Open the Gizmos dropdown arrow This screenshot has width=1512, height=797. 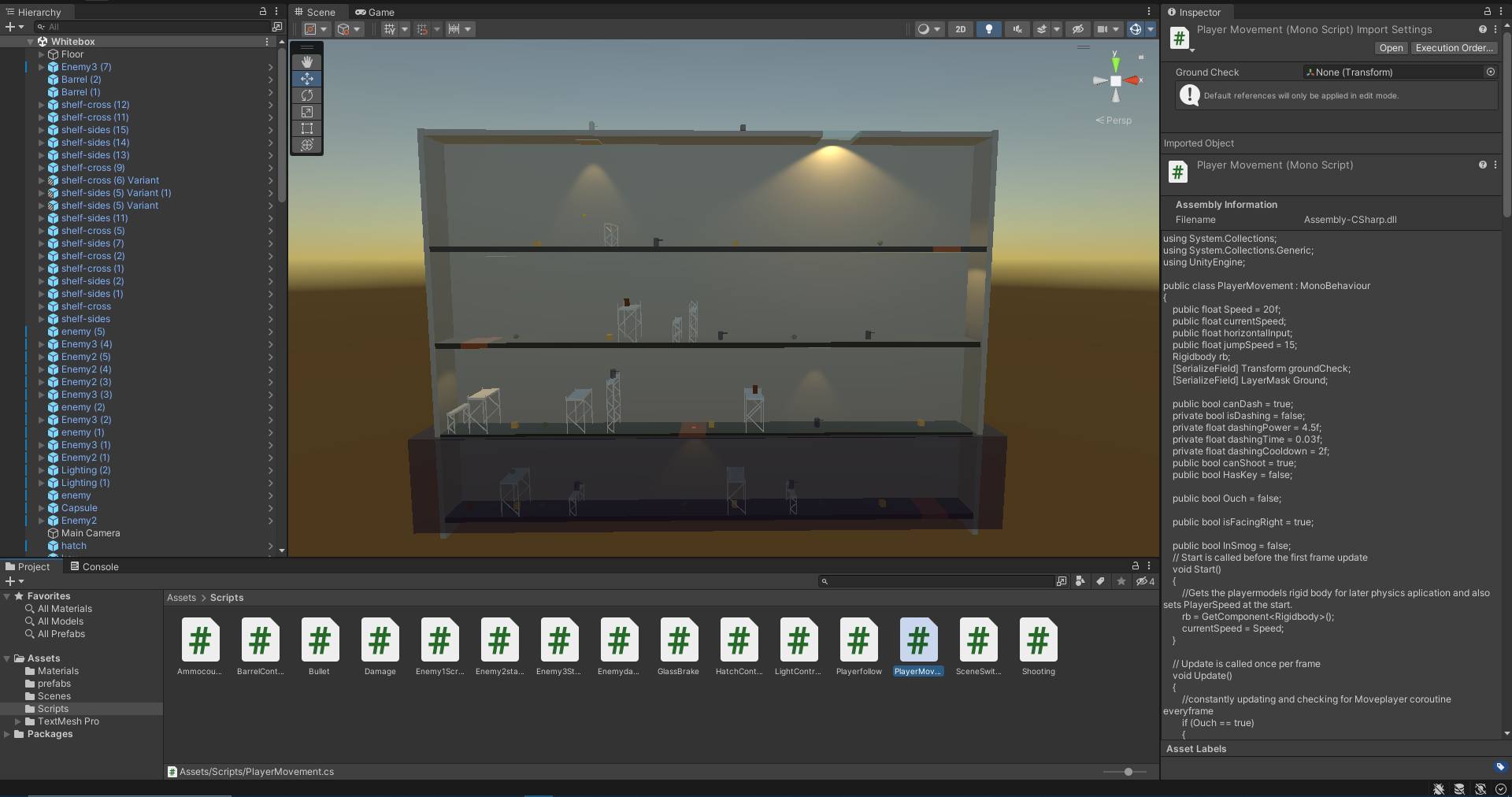point(1151,29)
